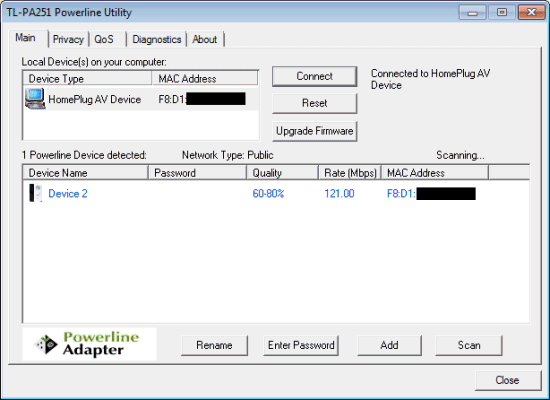Select the Device 2 list row
Viewport: 550px width, 400px height.
pos(276,193)
